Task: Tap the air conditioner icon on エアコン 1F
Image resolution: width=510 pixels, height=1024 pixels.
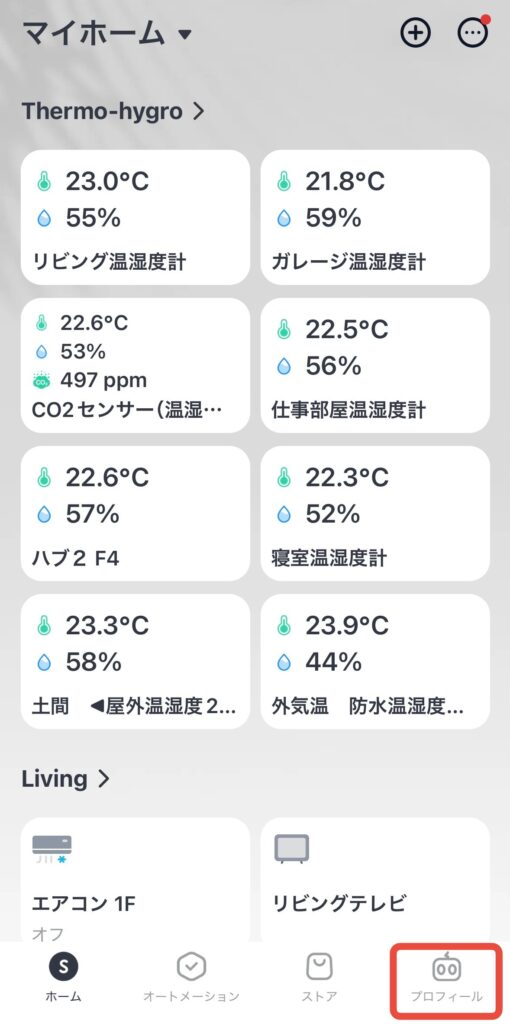Action: tap(52, 849)
